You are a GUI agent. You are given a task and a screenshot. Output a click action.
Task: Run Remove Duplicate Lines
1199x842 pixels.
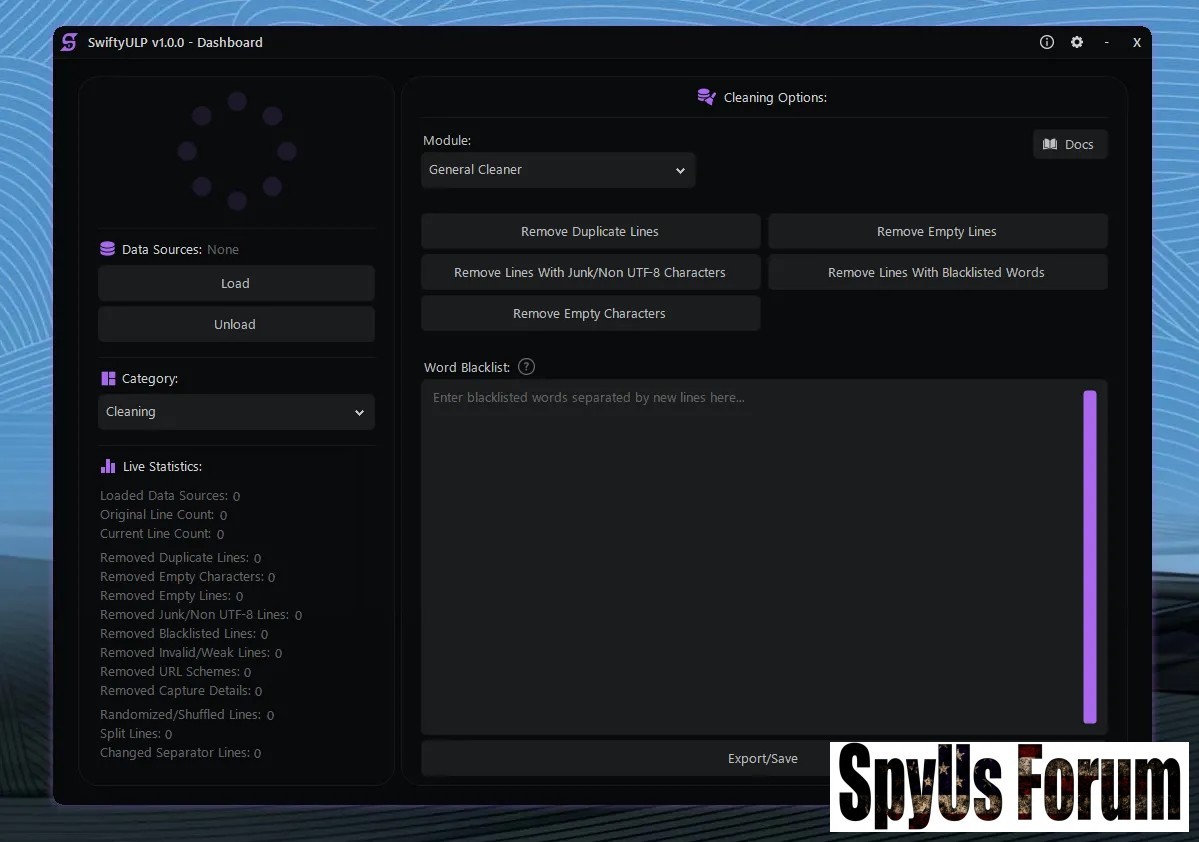click(x=590, y=231)
